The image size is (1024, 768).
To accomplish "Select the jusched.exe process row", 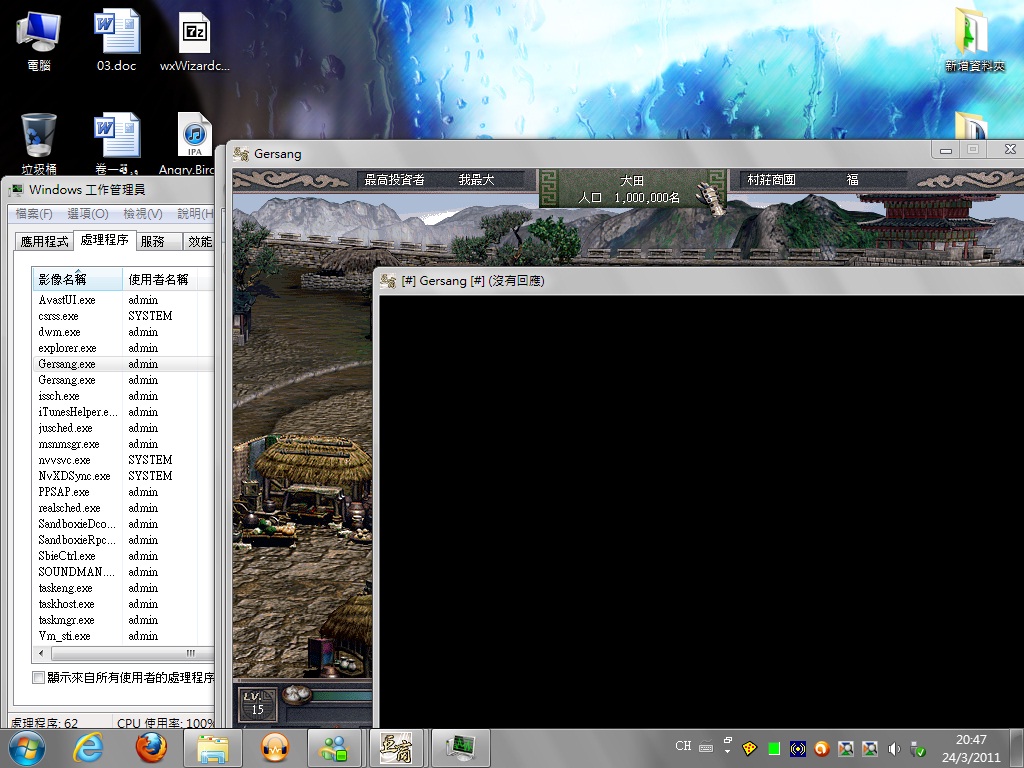I will 123,428.
